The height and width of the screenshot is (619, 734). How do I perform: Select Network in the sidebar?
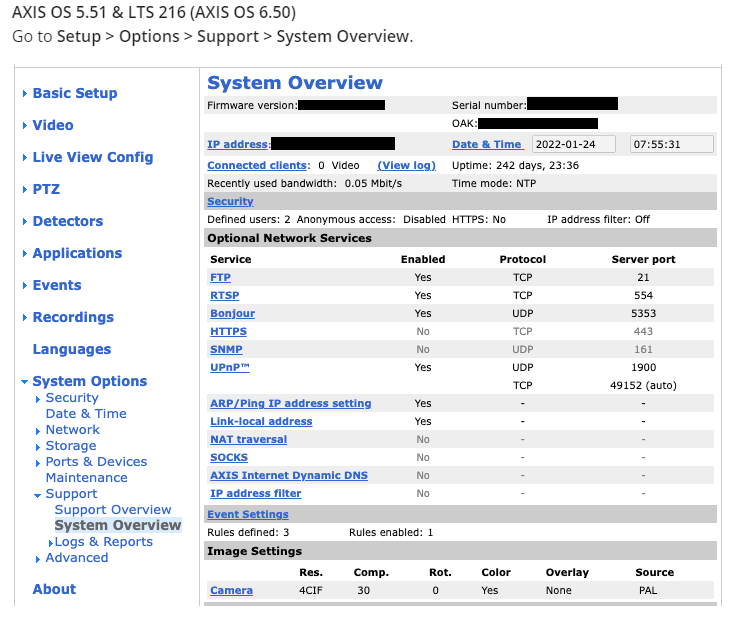point(73,430)
